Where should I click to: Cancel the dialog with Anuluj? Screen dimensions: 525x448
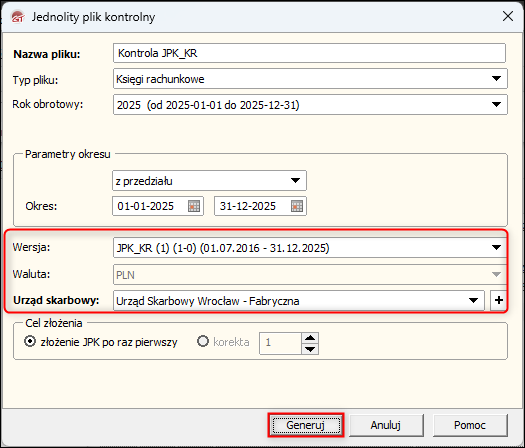pyautogui.click(x=386, y=425)
